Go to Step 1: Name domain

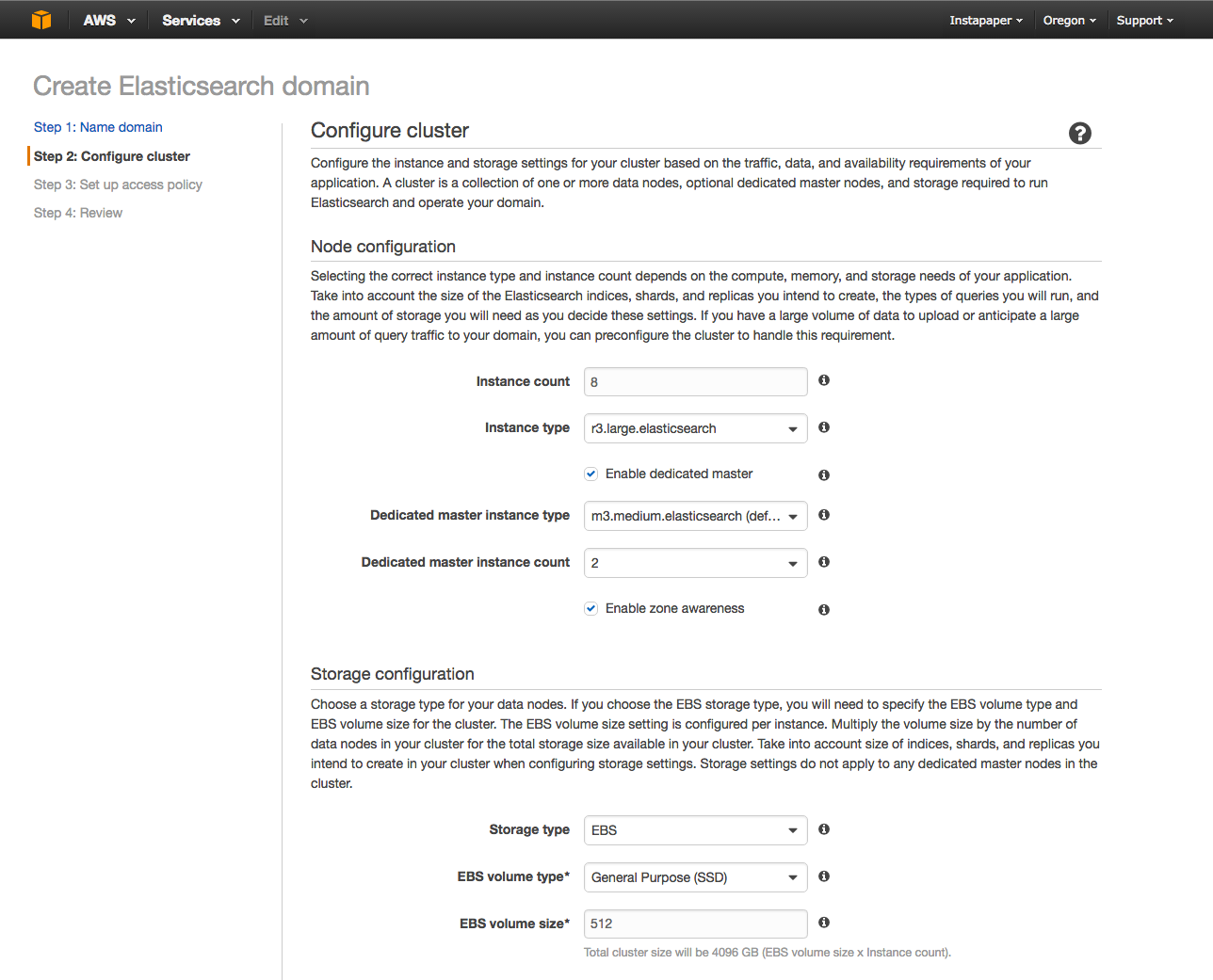pyautogui.click(x=98, y=127)
